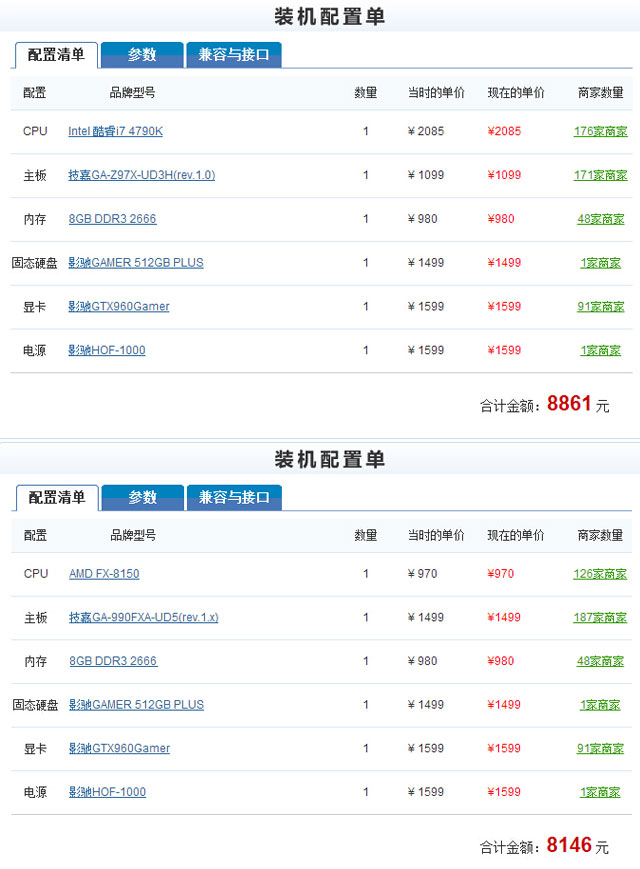View 91家商家 link in AMD build
The image size is (640, 869).
[600, 748]
